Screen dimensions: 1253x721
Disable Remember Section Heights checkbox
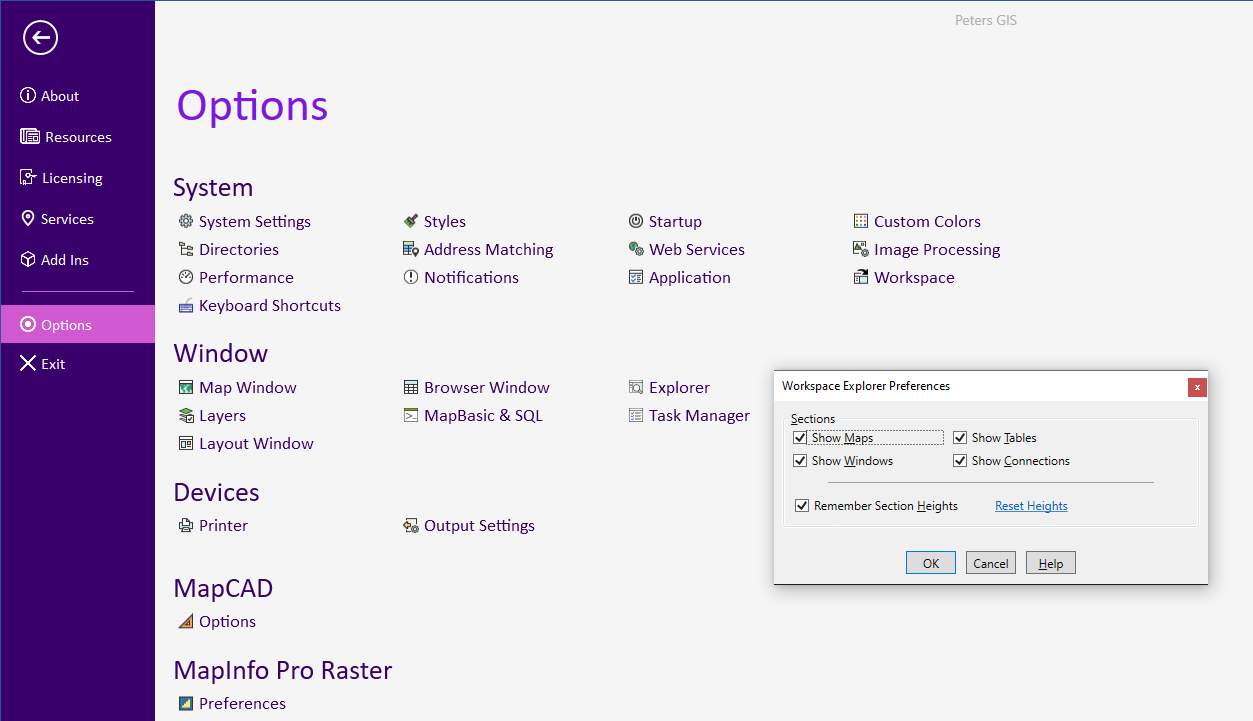pos(802,506)
